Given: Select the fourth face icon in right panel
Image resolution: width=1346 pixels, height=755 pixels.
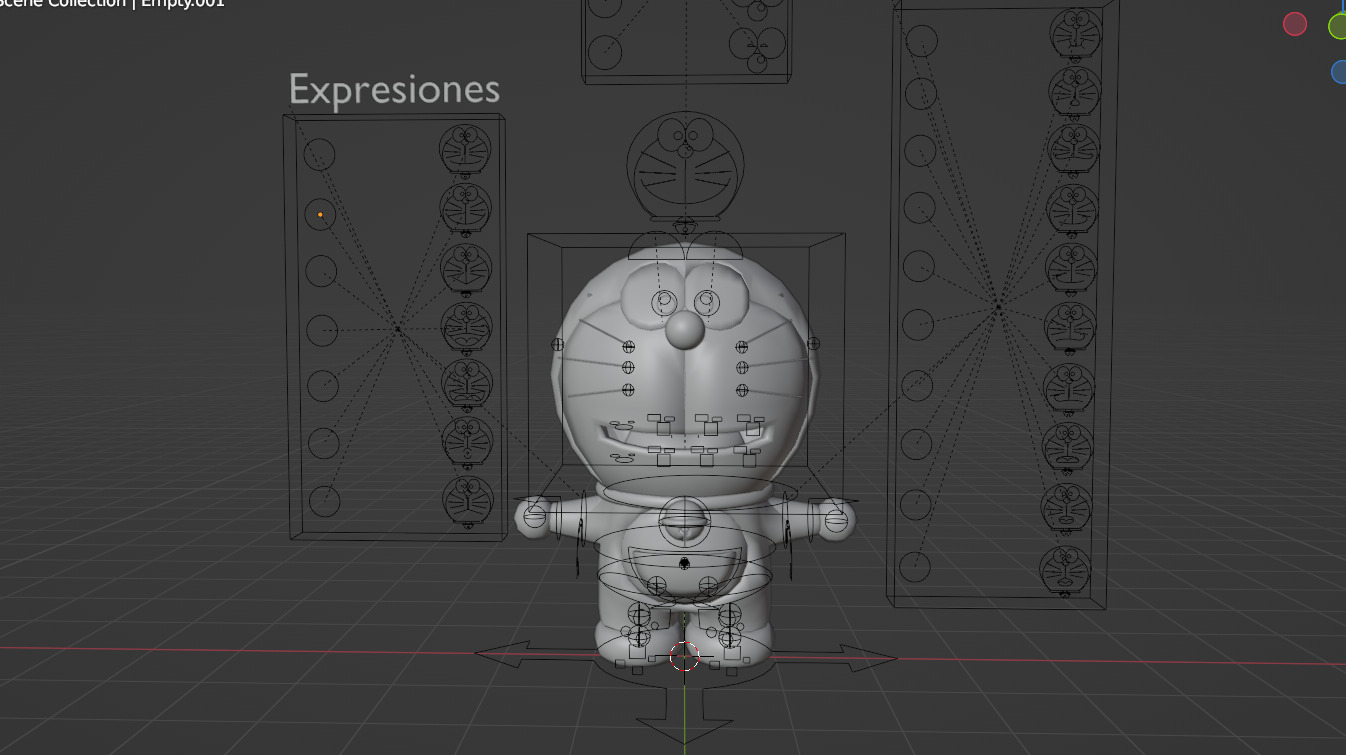Looking at the screenshot, I should tap(1073, 208).
